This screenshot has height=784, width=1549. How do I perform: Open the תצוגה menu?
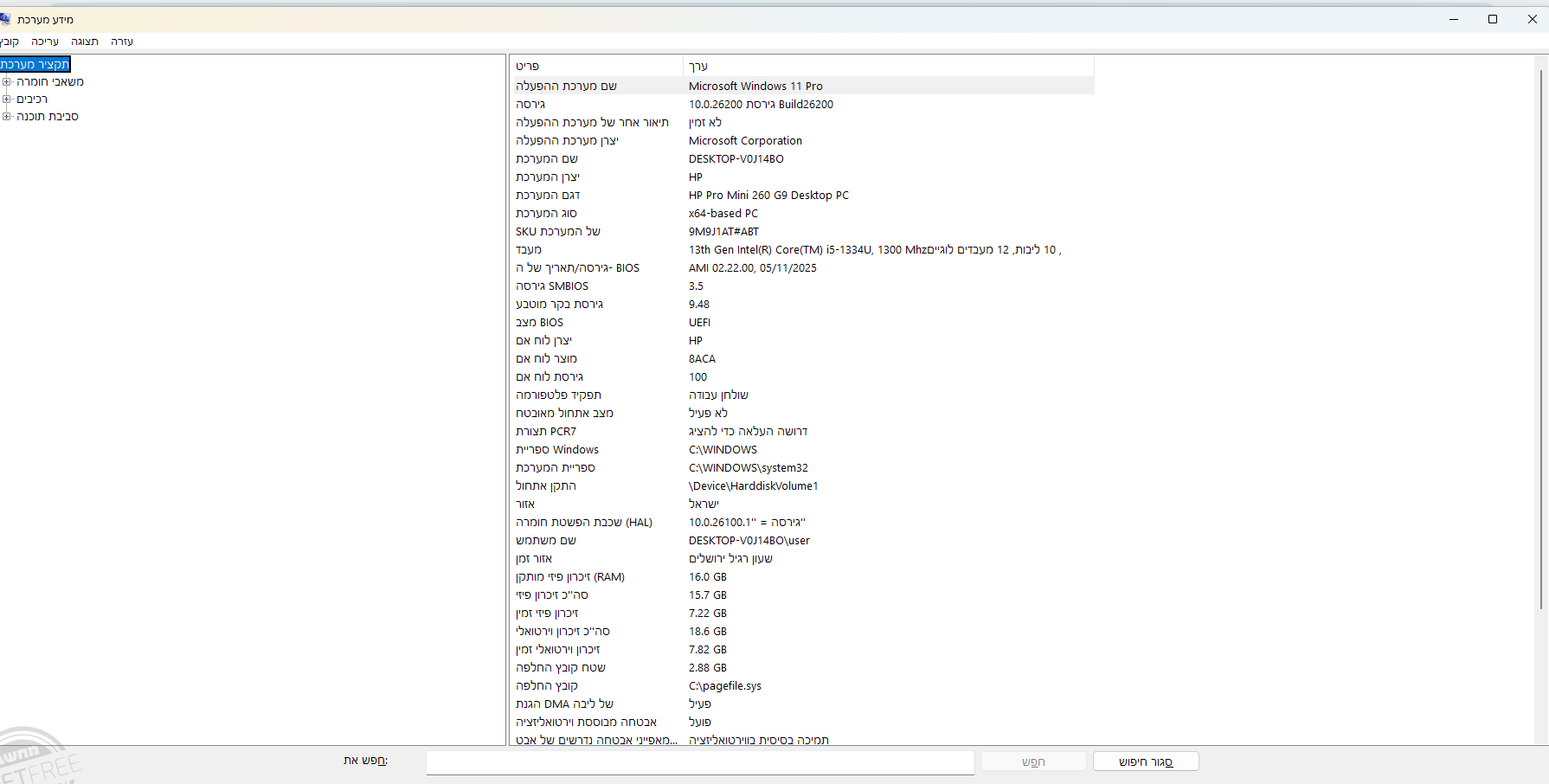(x=84, y=41)
